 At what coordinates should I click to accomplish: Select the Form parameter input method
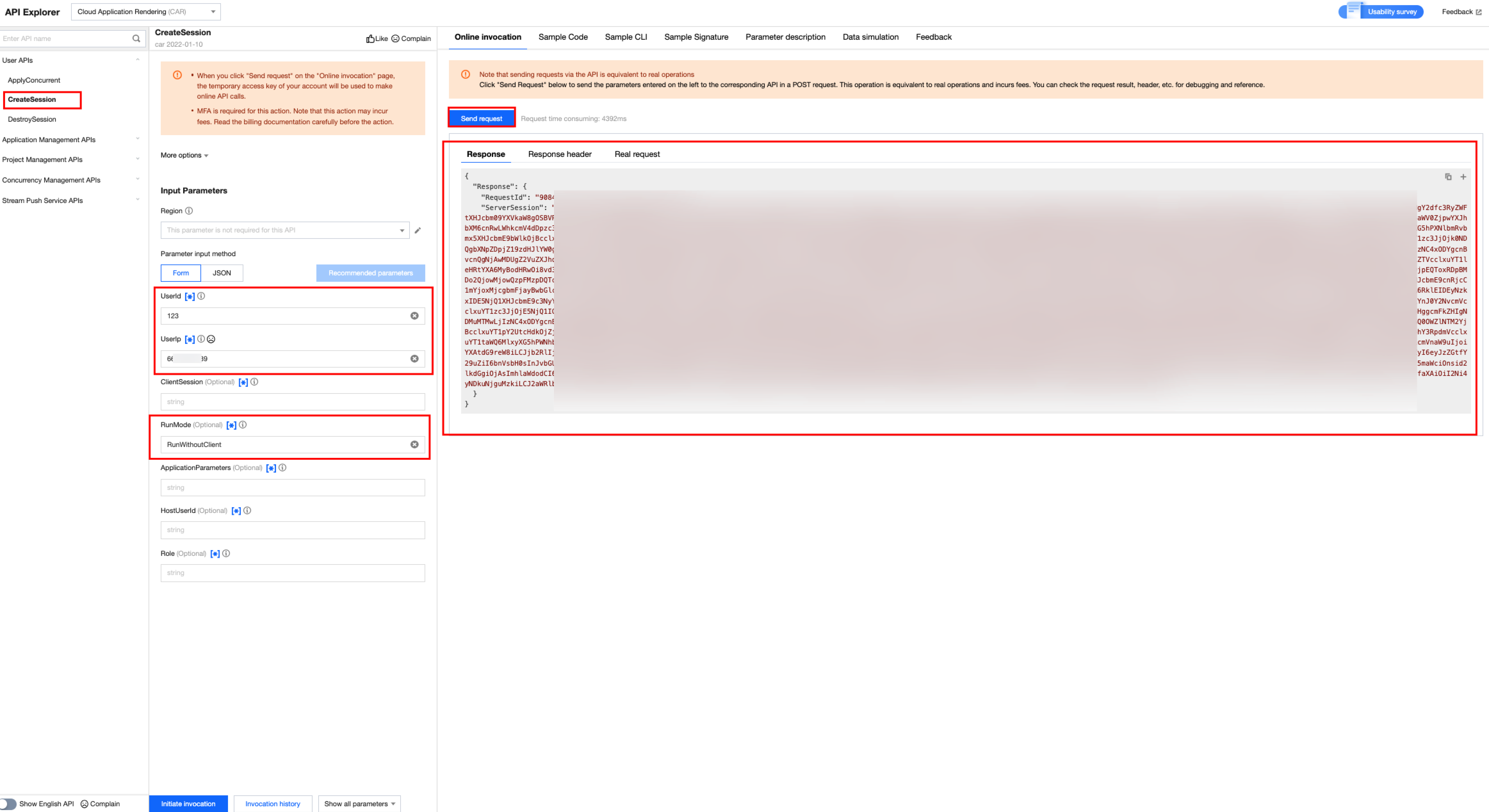[x=181, y=273]
